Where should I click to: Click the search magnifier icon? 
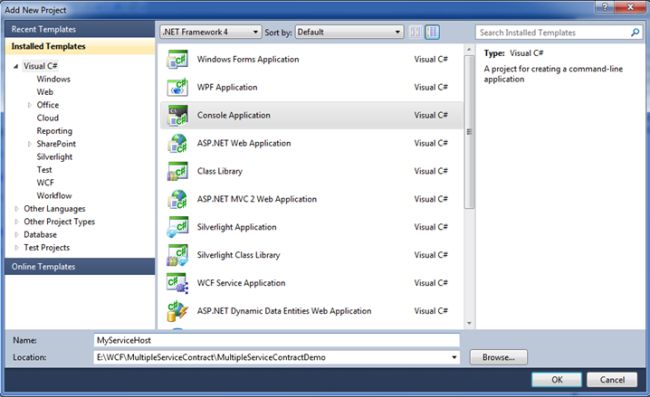(x=635, y=32)
